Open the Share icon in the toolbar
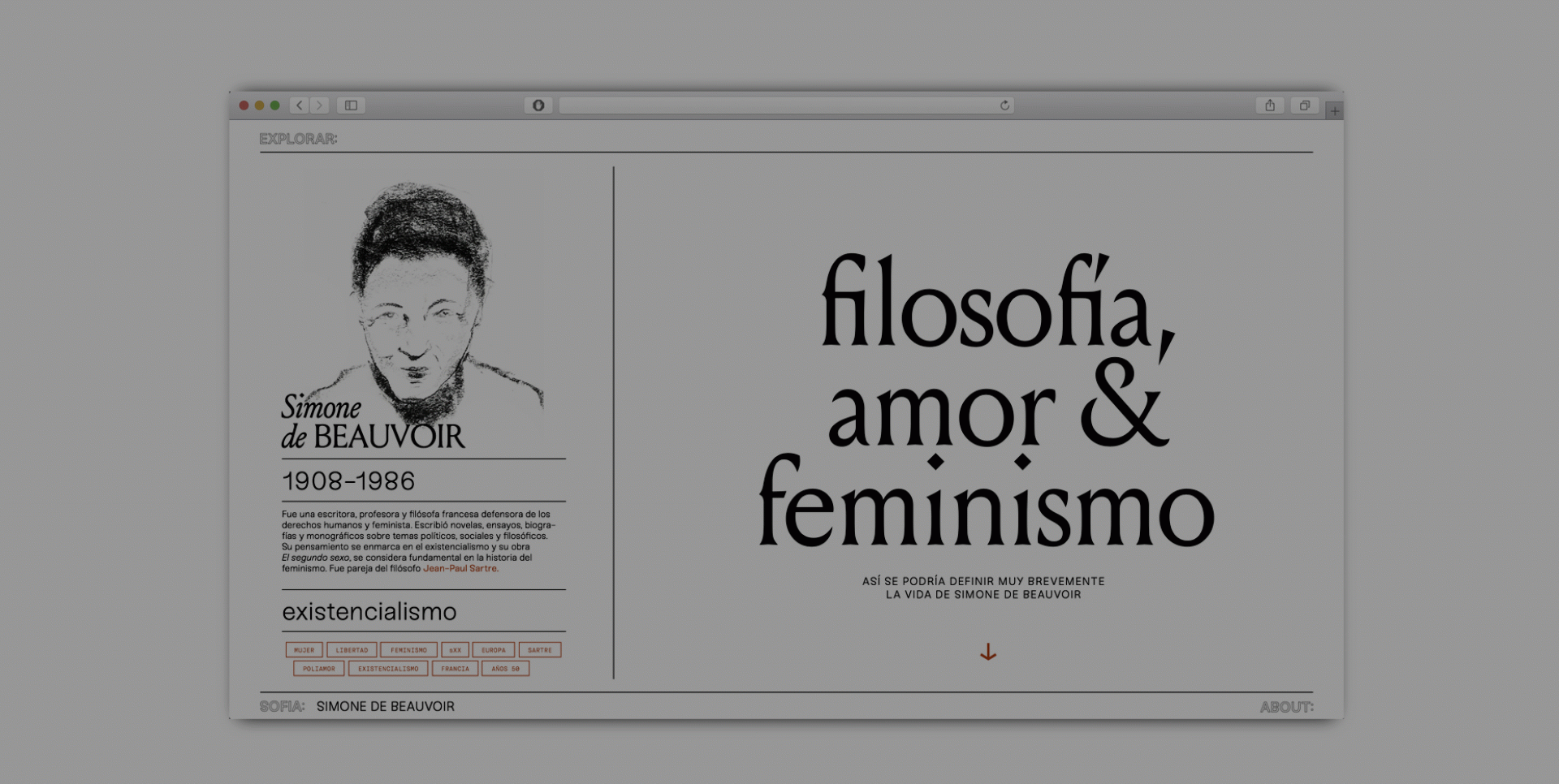 pos(1270,106)
